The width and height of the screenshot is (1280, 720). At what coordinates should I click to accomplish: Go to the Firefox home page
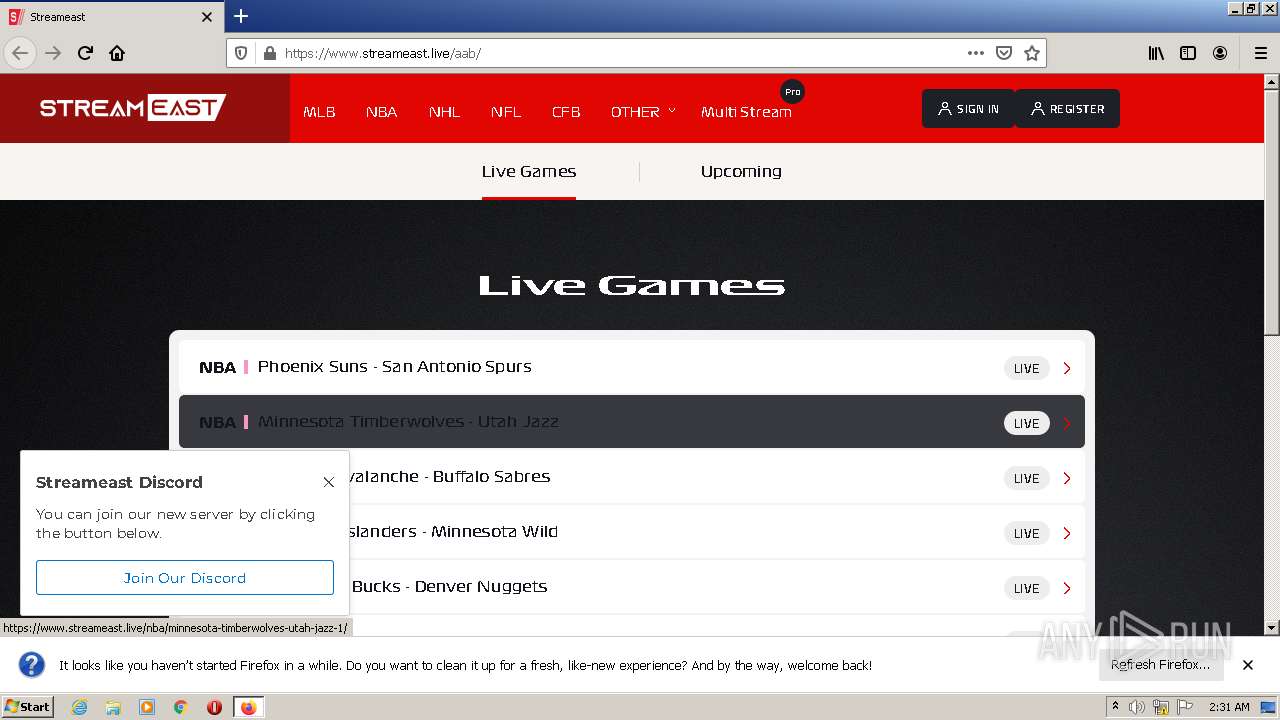point(117,53)
